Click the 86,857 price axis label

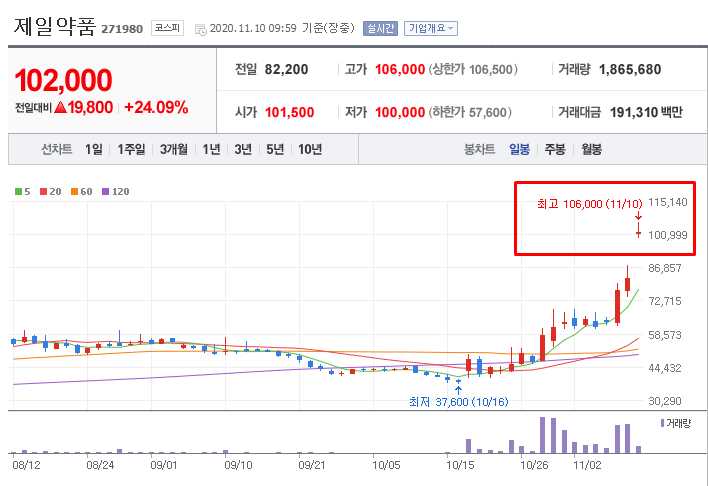click(665, 268)
